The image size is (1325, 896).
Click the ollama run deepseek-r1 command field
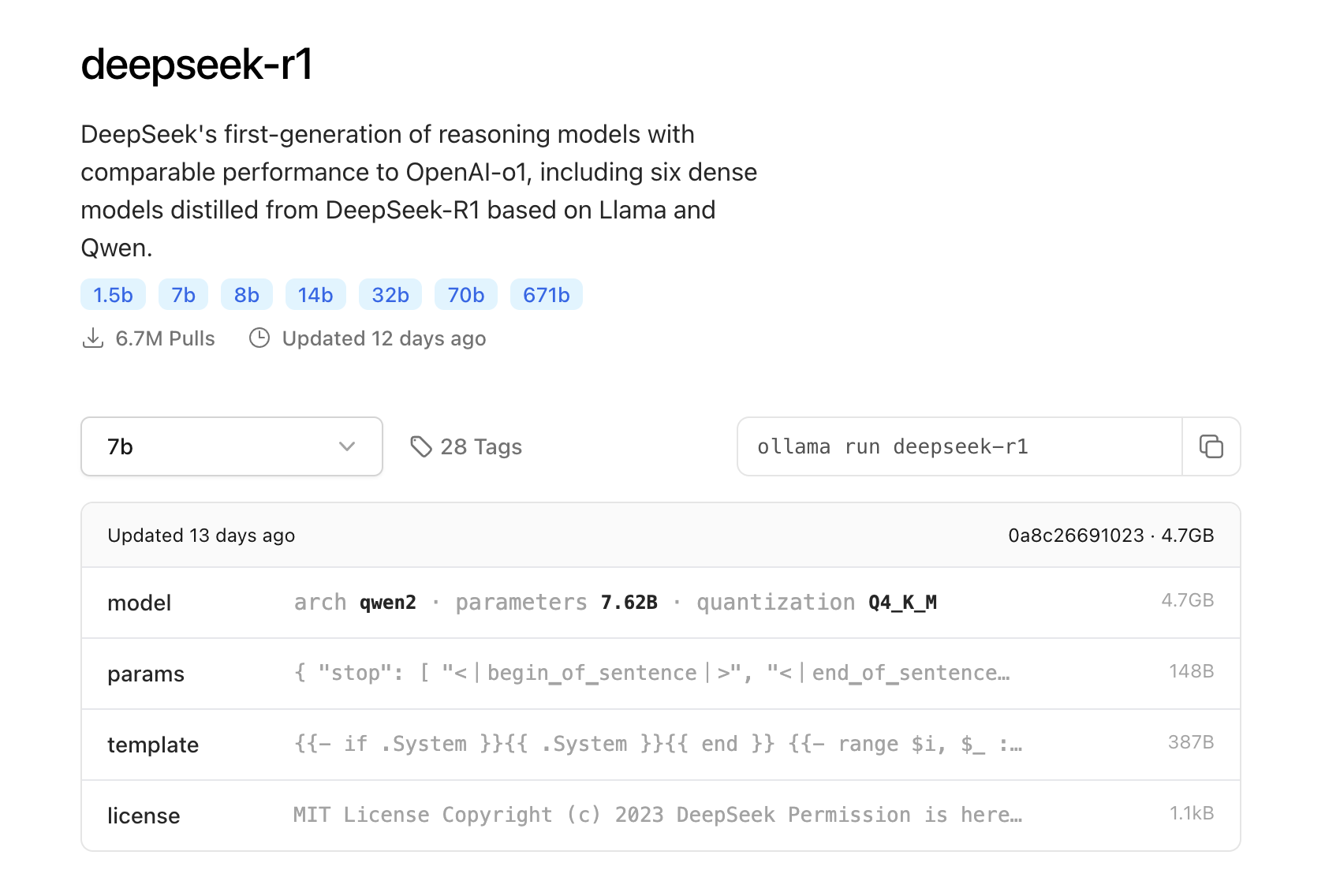tap(959, 446)
